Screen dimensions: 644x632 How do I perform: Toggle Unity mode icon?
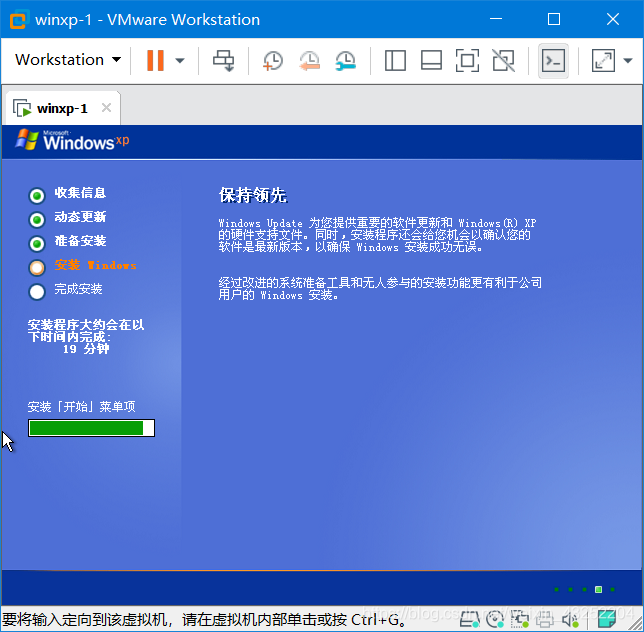point(504,60)
